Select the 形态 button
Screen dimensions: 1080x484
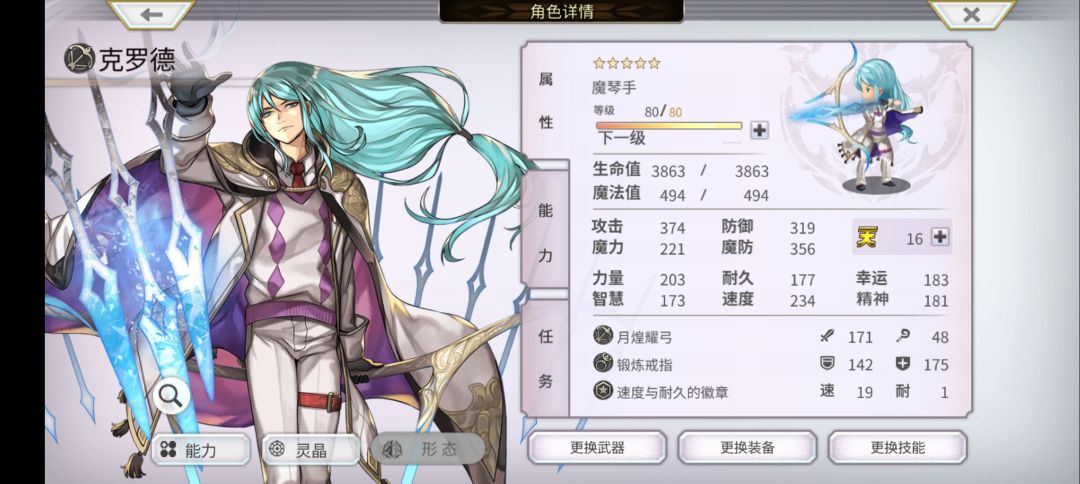click(x=428, y=450)
